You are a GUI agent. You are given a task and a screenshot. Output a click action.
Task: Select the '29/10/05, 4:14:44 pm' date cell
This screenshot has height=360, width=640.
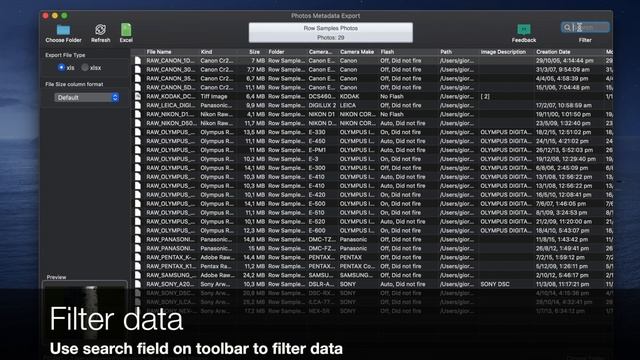point(564,60)
